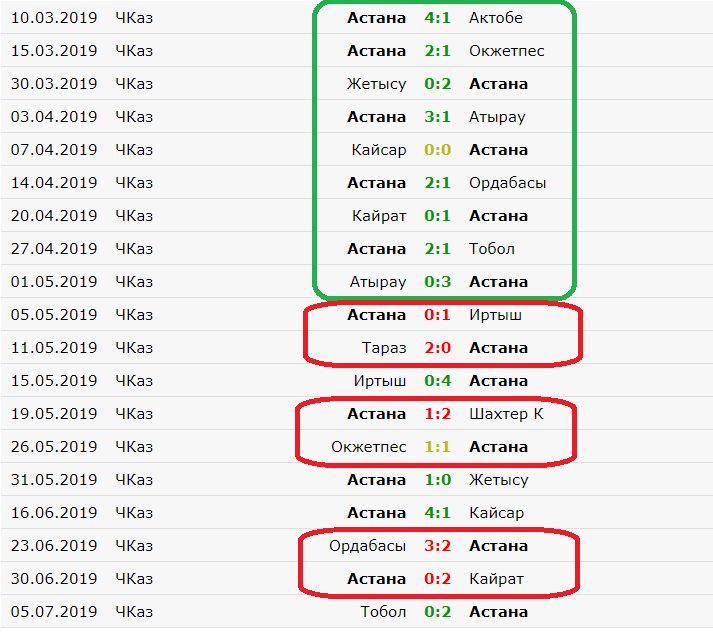
Task: Click the 1:1 score of Окжетпес match
Action: (x=438, y=447)
